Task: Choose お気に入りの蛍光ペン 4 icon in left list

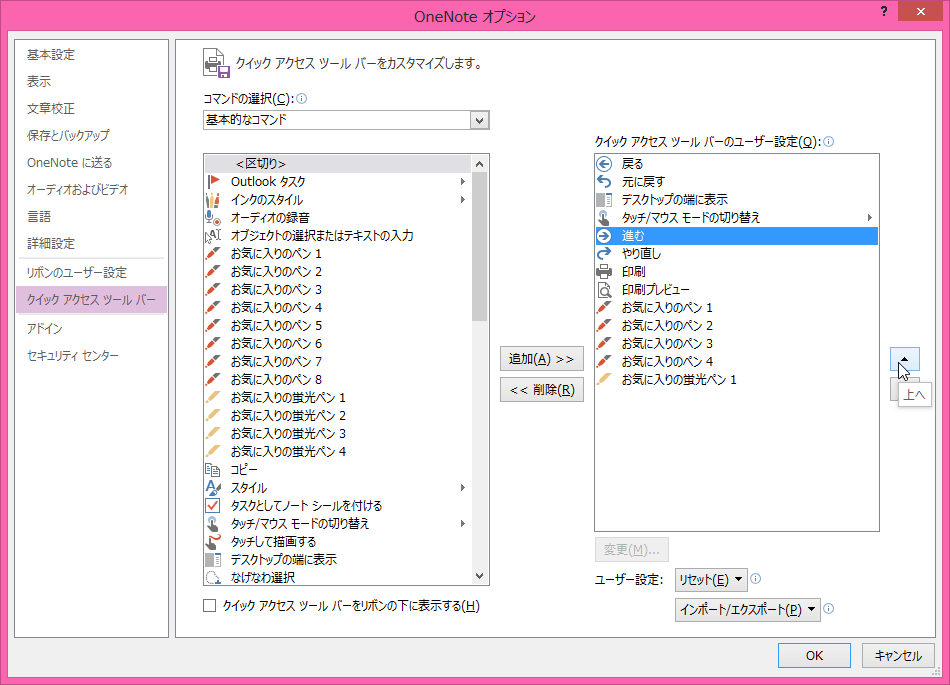Action: point(213,451)
